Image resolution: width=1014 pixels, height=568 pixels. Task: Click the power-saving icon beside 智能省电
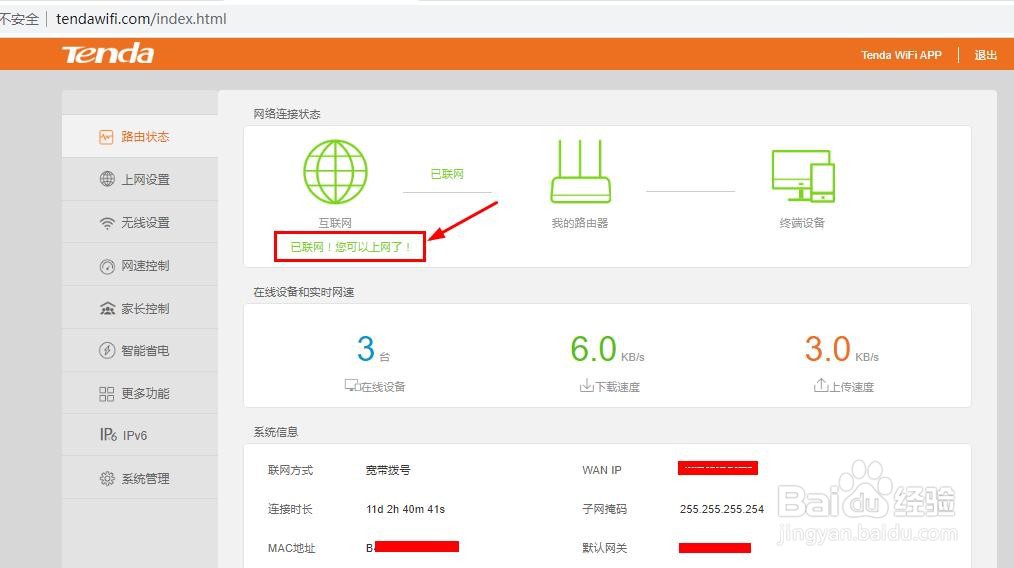pyautogui.click(x=107, y=351)
